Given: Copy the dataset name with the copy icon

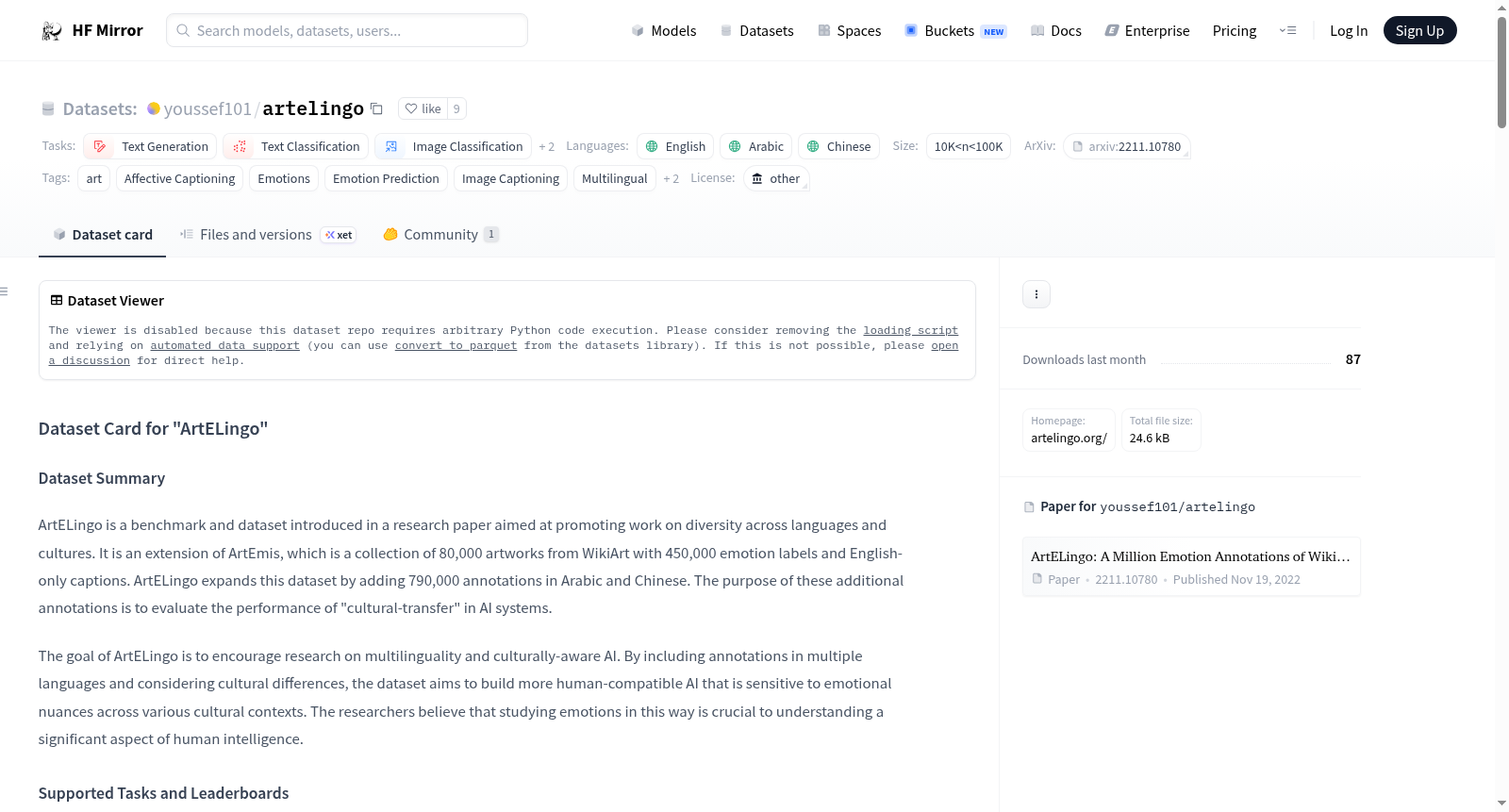Looking at the screenshot, I should (376, 108).
